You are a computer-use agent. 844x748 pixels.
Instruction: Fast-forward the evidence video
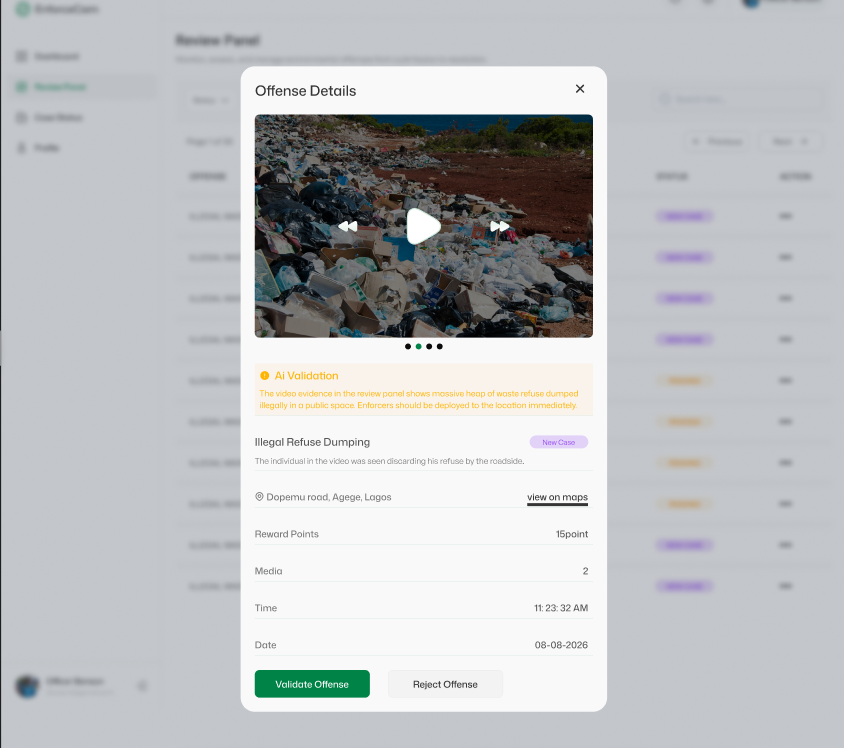pyautogui.click(x=500, y=227)
